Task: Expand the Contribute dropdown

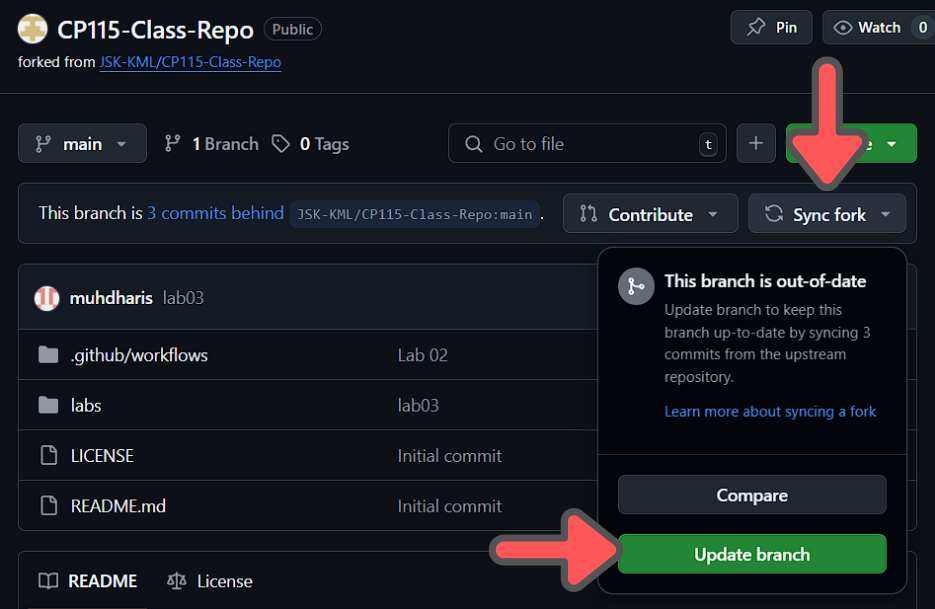Action: point(651,214)
